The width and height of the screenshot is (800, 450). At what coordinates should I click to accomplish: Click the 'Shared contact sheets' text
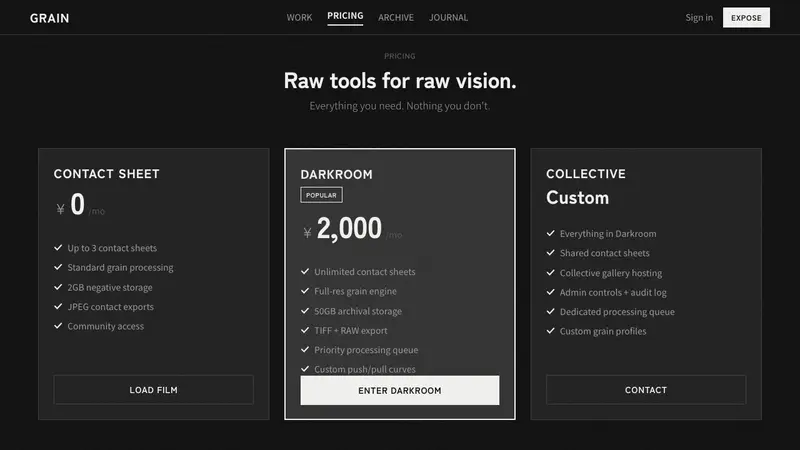[x=605, y=253]
